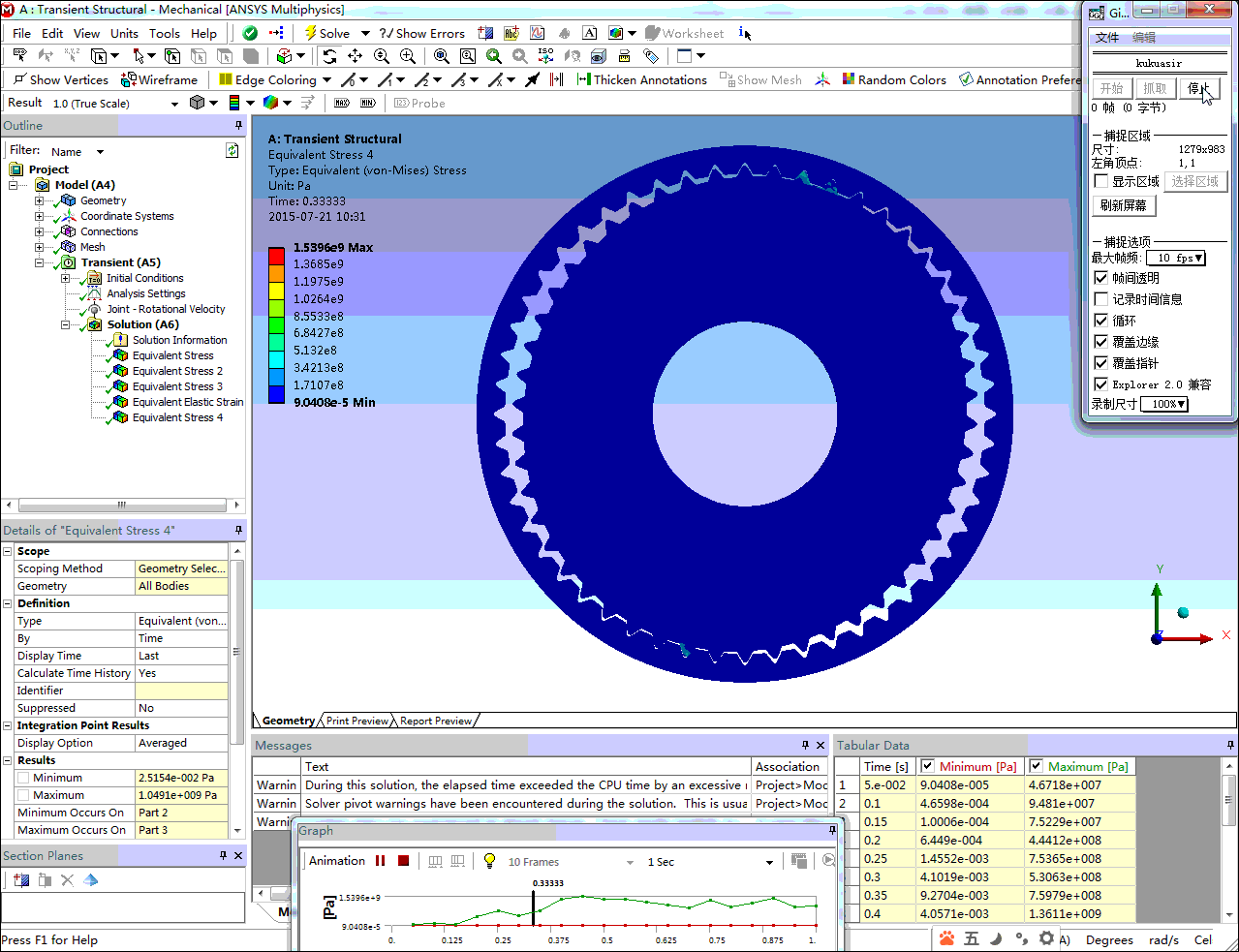Click the Random Colors icon
This screenshot has width=1239, height=952.
[849, 79]
